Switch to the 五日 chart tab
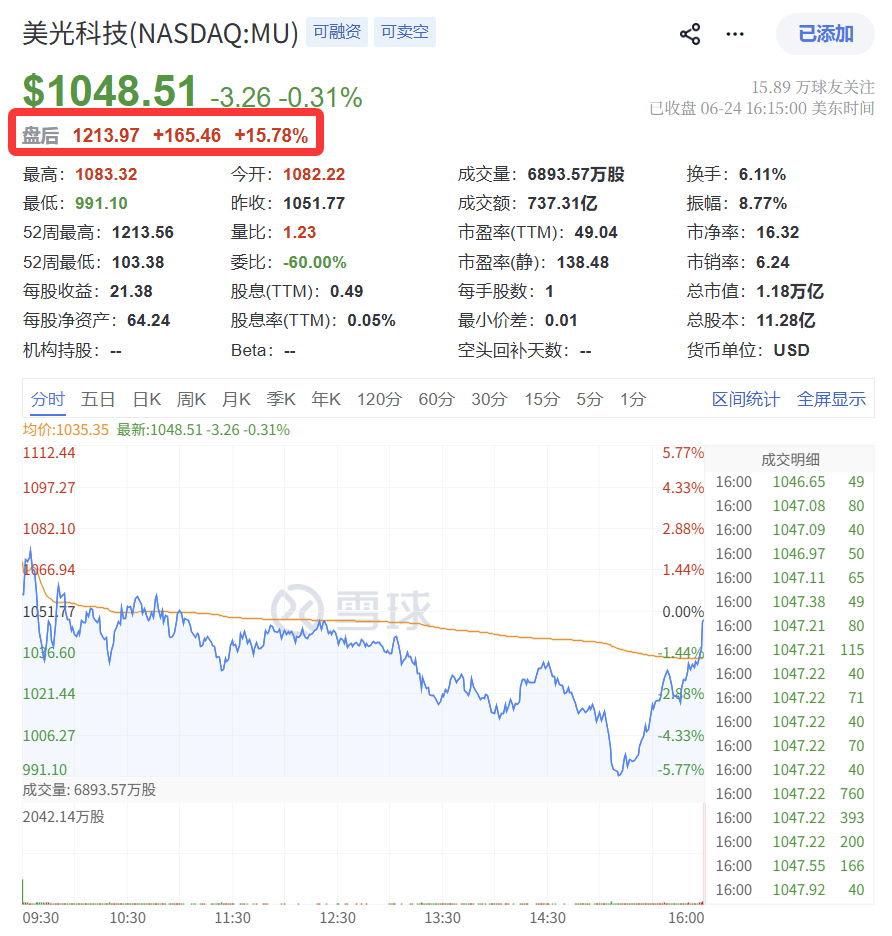The width and height of the screenshot is (892, 936). coord(98,399)
